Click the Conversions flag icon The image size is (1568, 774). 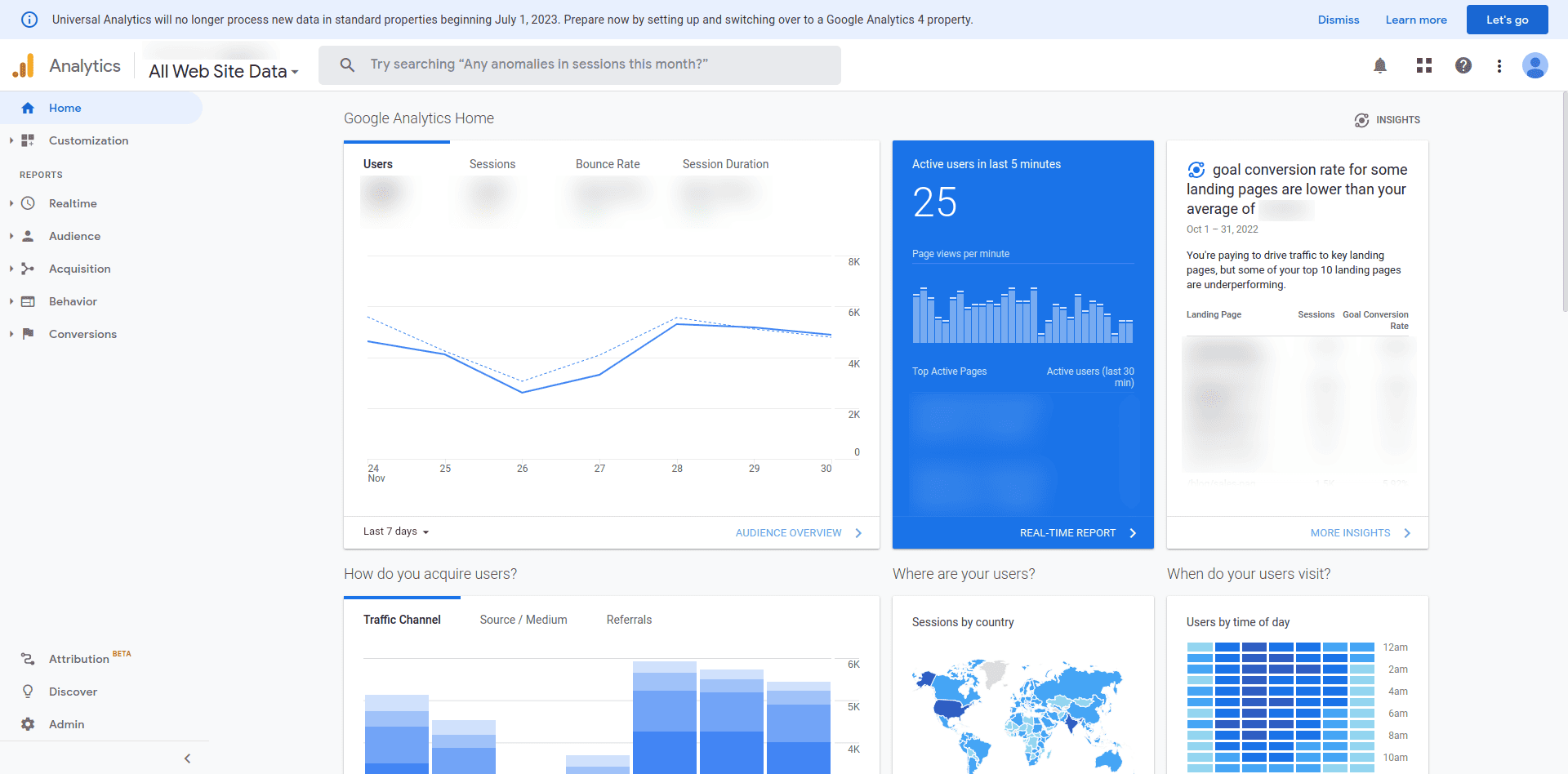(28, 334)
